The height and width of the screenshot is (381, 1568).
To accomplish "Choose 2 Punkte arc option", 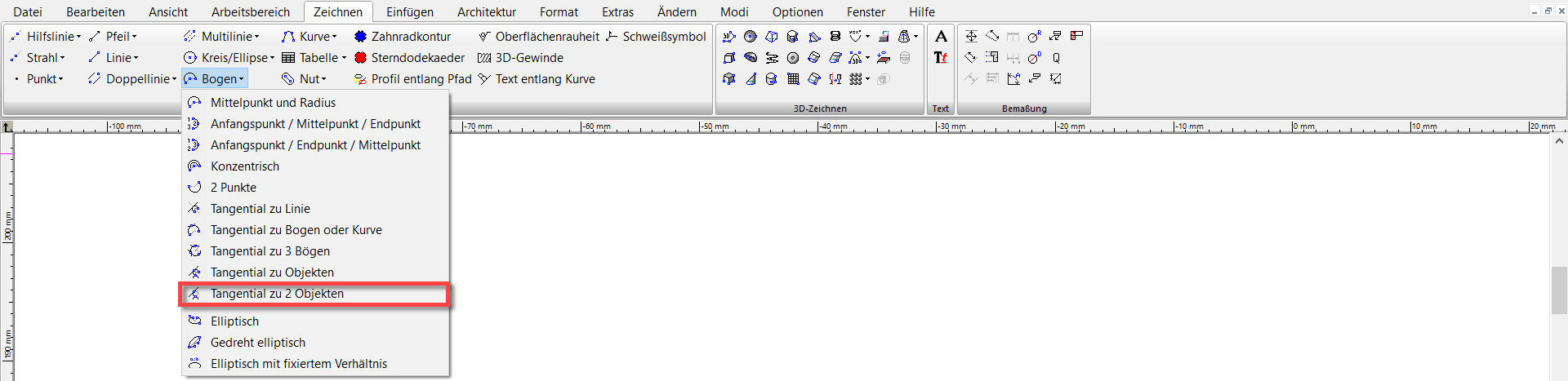I will (315, 188).
